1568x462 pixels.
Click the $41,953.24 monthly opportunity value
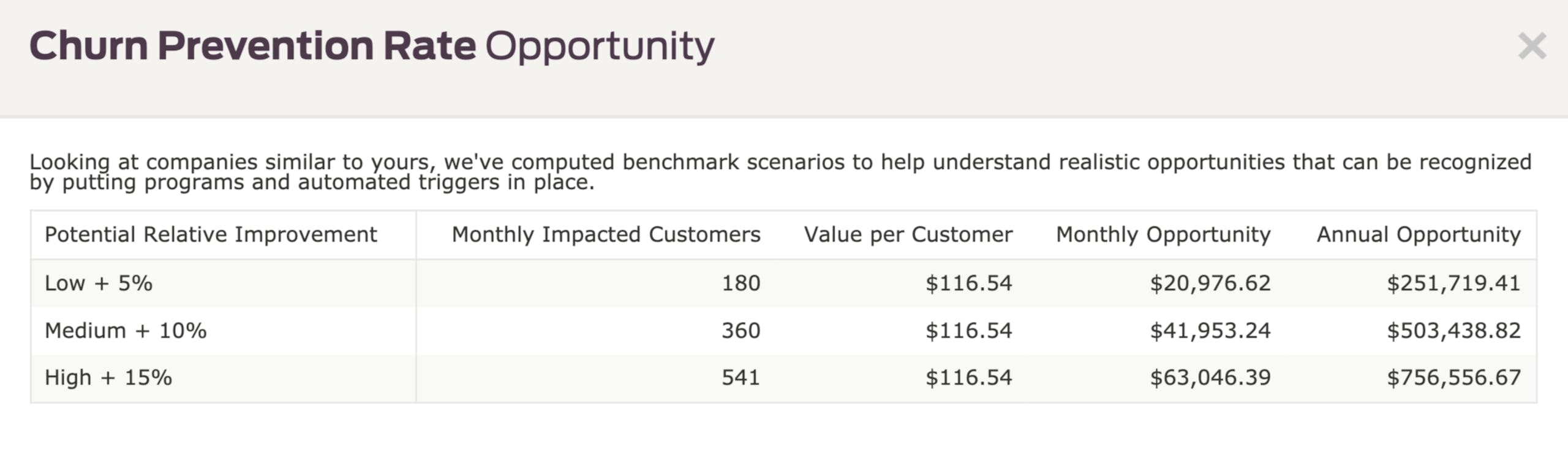(1210, 330)
